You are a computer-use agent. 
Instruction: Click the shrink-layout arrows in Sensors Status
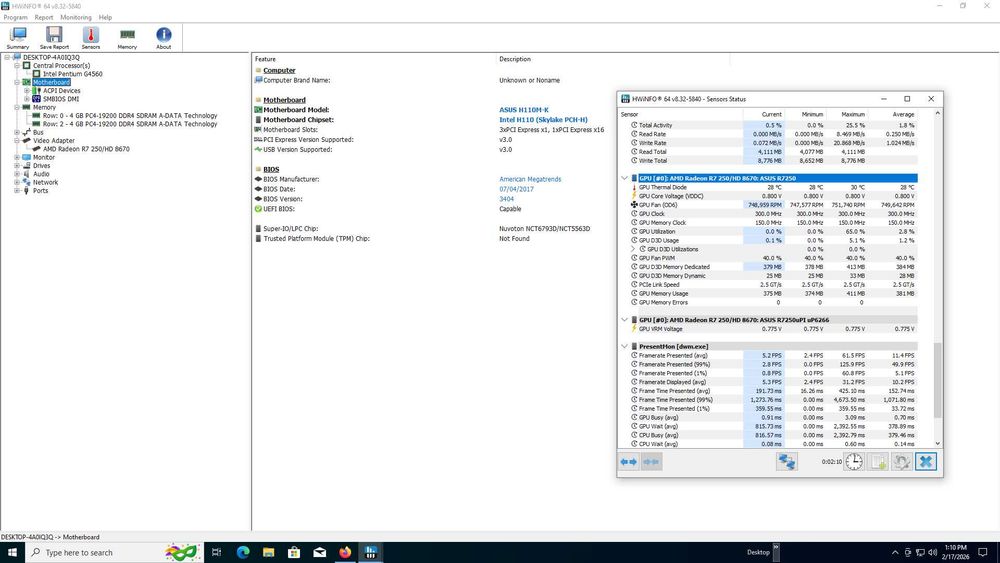click(x=651, y=462)
